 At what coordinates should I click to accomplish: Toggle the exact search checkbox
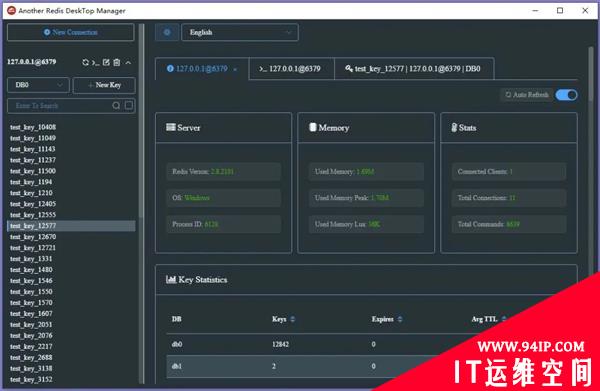(x=129, y=105)
